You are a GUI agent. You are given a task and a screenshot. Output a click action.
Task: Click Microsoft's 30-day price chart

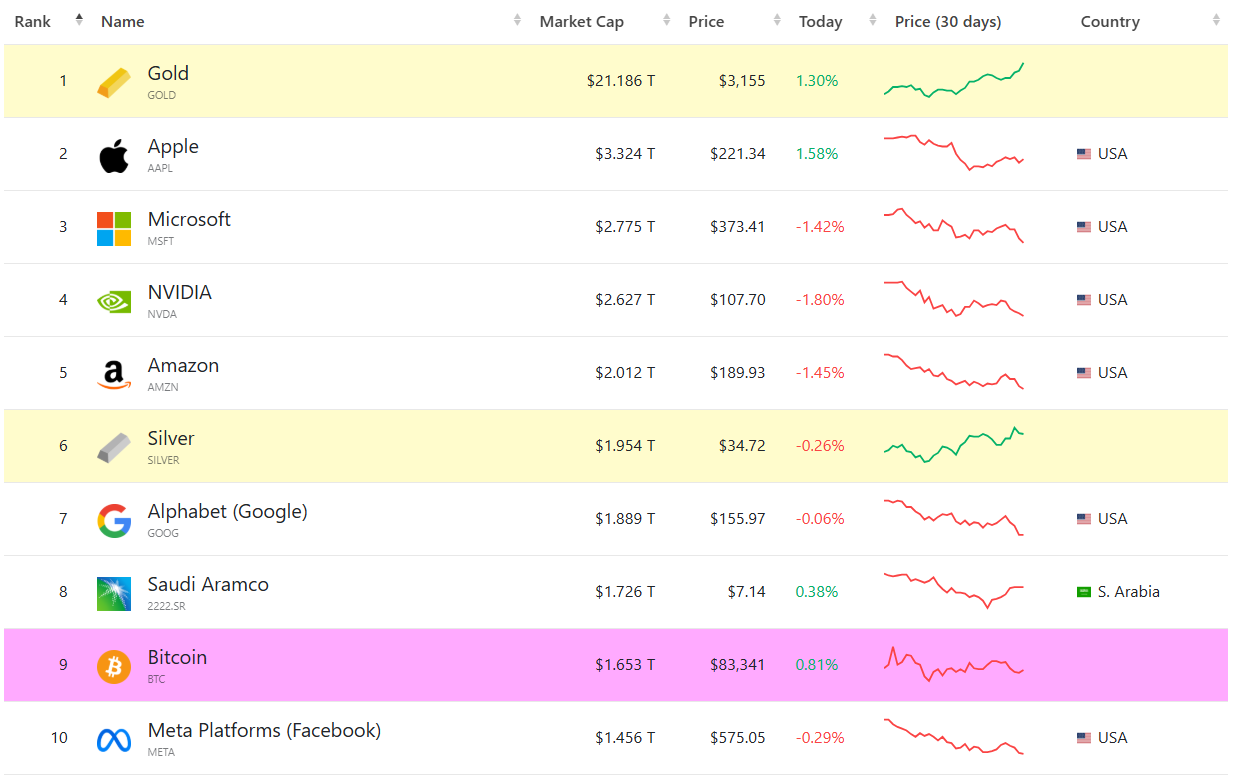pos(954,226)
